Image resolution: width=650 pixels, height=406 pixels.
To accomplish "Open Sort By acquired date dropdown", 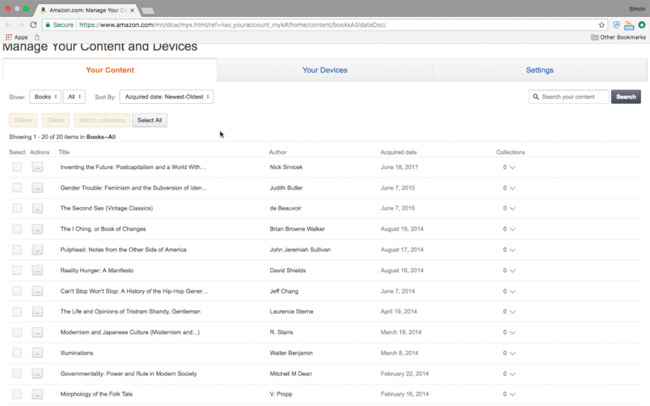I will 166,97.
